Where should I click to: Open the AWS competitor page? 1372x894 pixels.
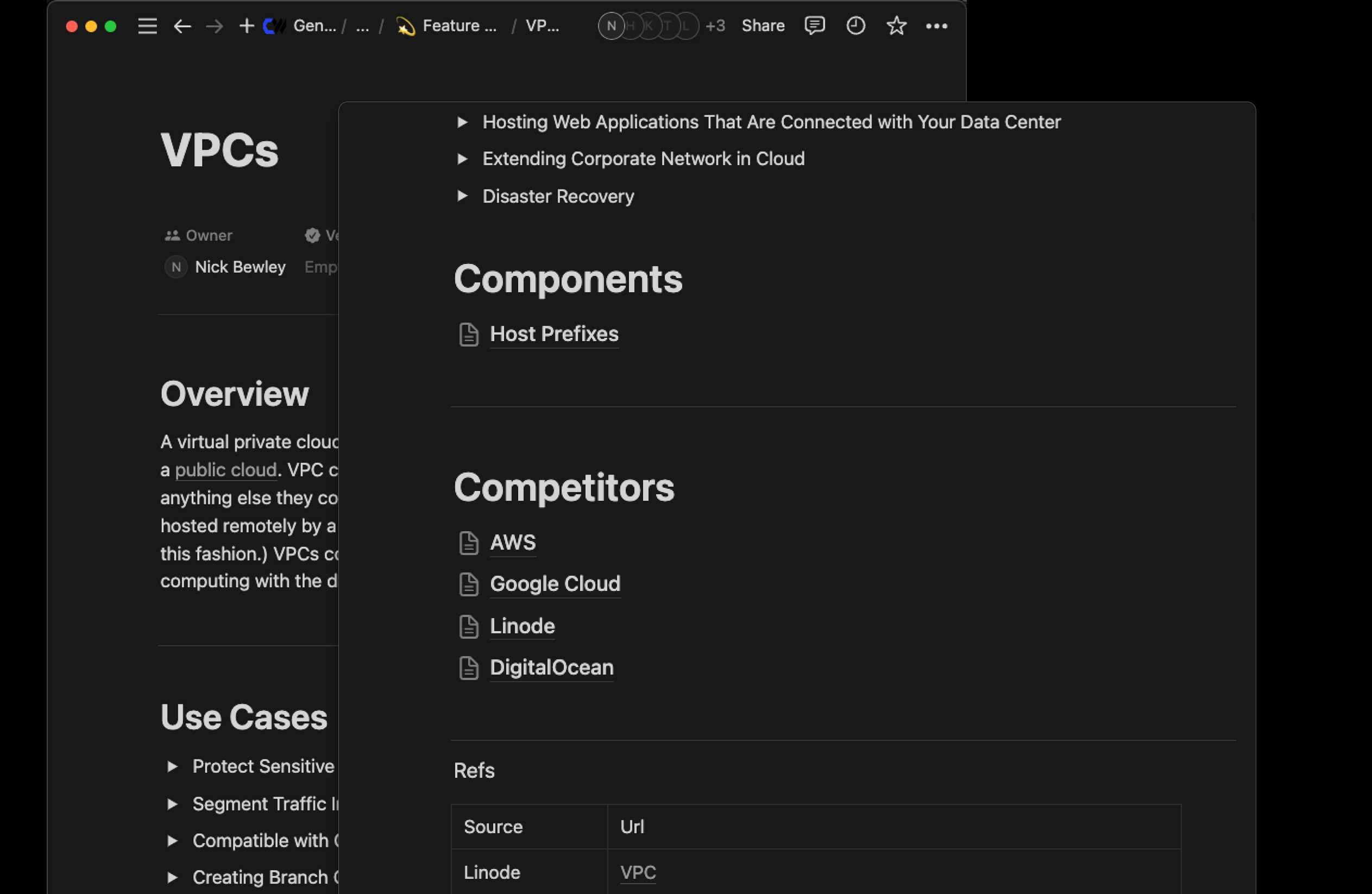[x=513, y=543]
